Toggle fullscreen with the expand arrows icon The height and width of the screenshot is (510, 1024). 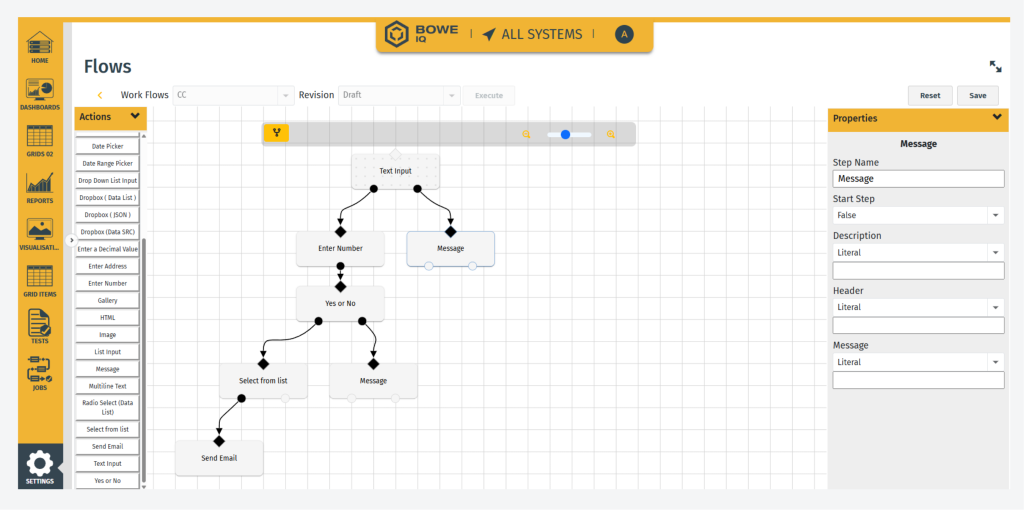[x=995, y=66]
